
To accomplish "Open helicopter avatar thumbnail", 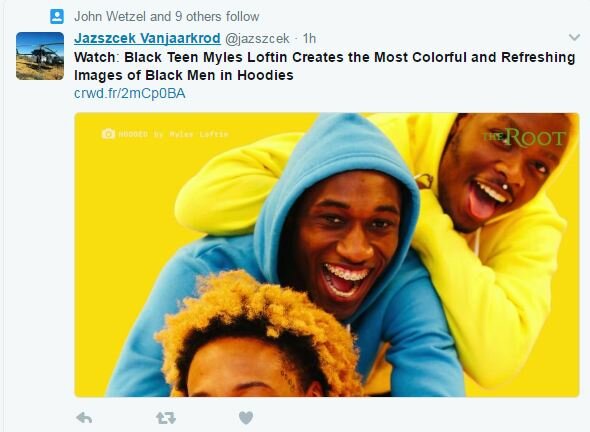I will click(x=40, y=56).
